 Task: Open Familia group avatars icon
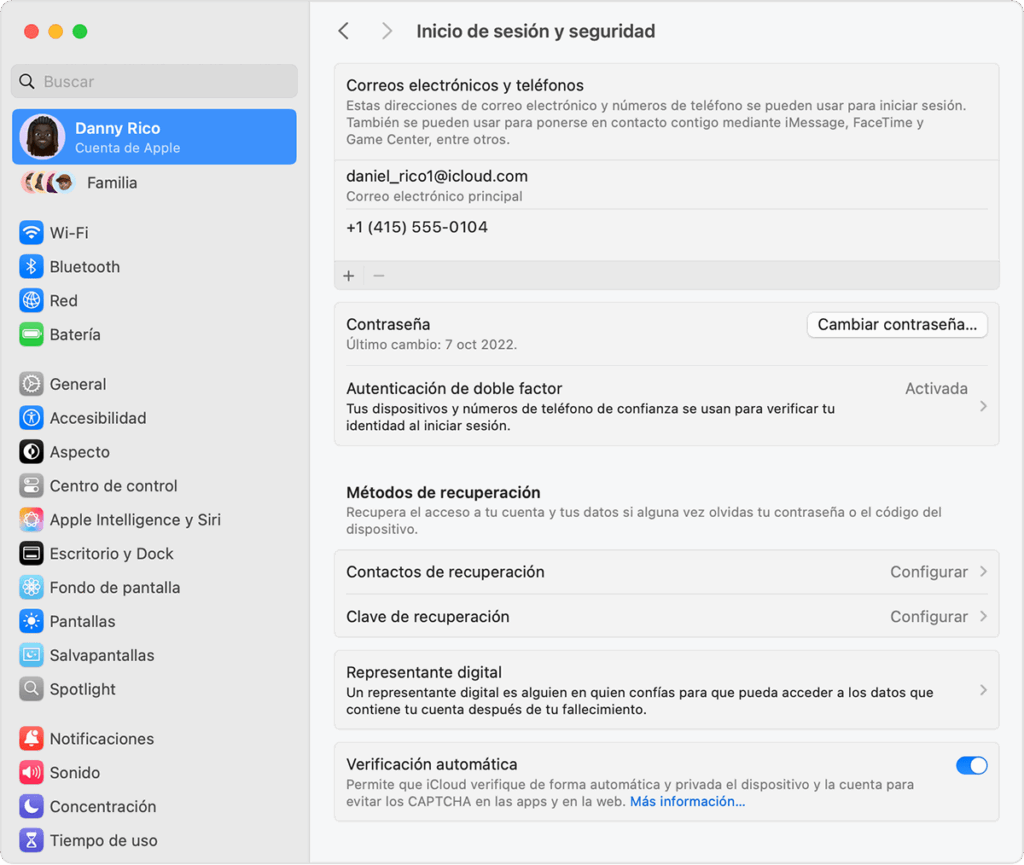click(x=48, y=183)
